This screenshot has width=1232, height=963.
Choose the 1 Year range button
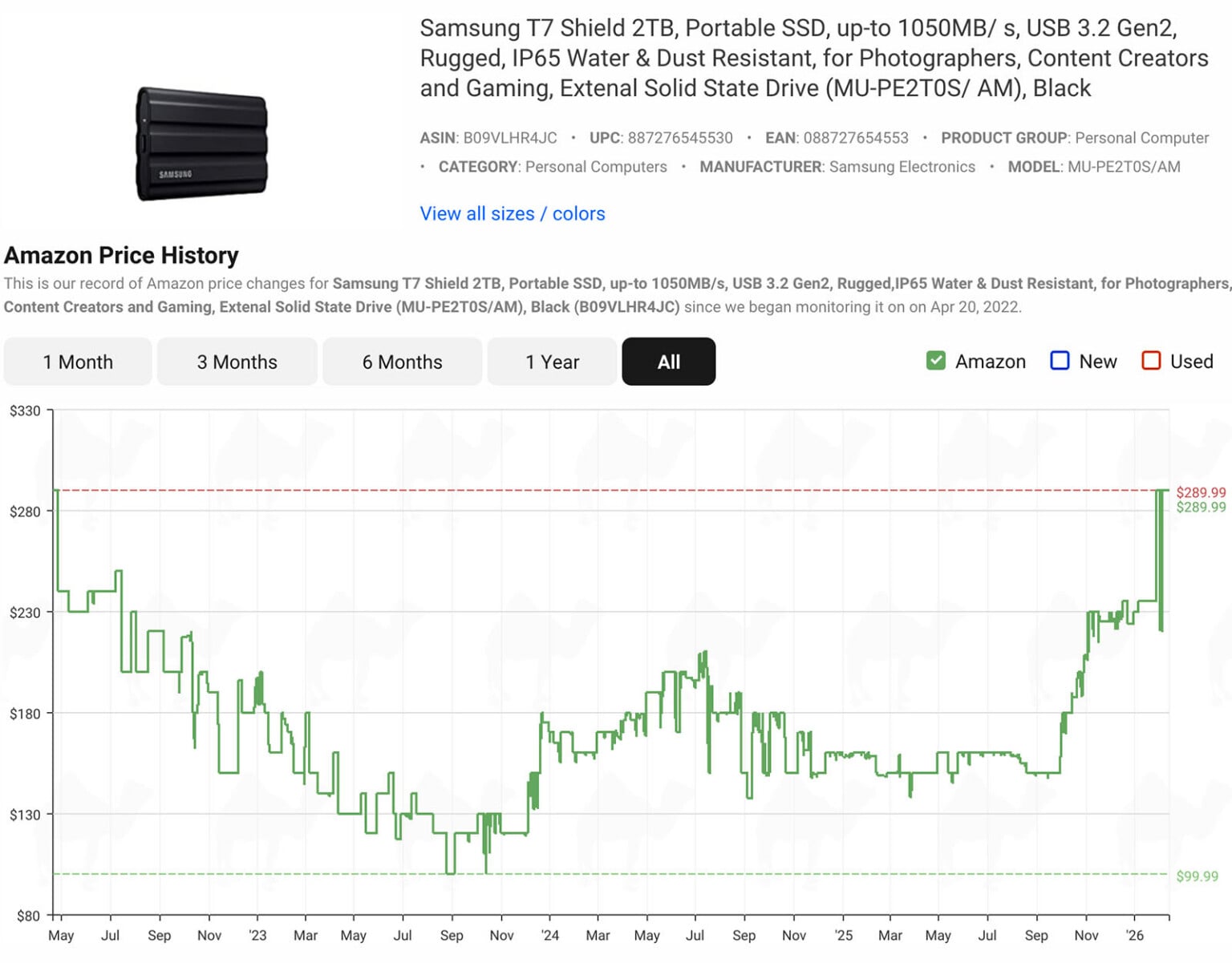(x=552, y=362)
